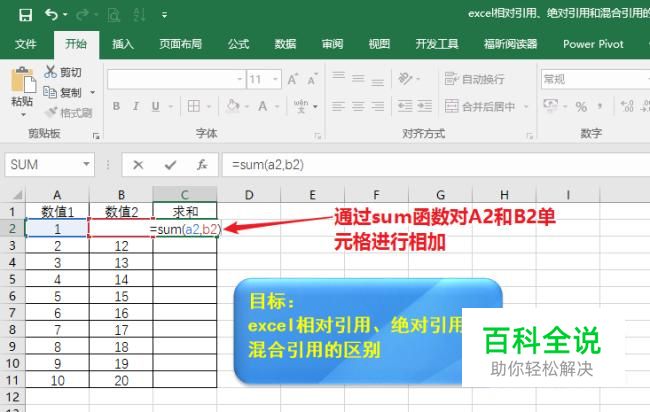The width and height of the screenshot is (650, 412).
Task: Open the 剪贴板 group dialog launcher
Action: point(96,136)
